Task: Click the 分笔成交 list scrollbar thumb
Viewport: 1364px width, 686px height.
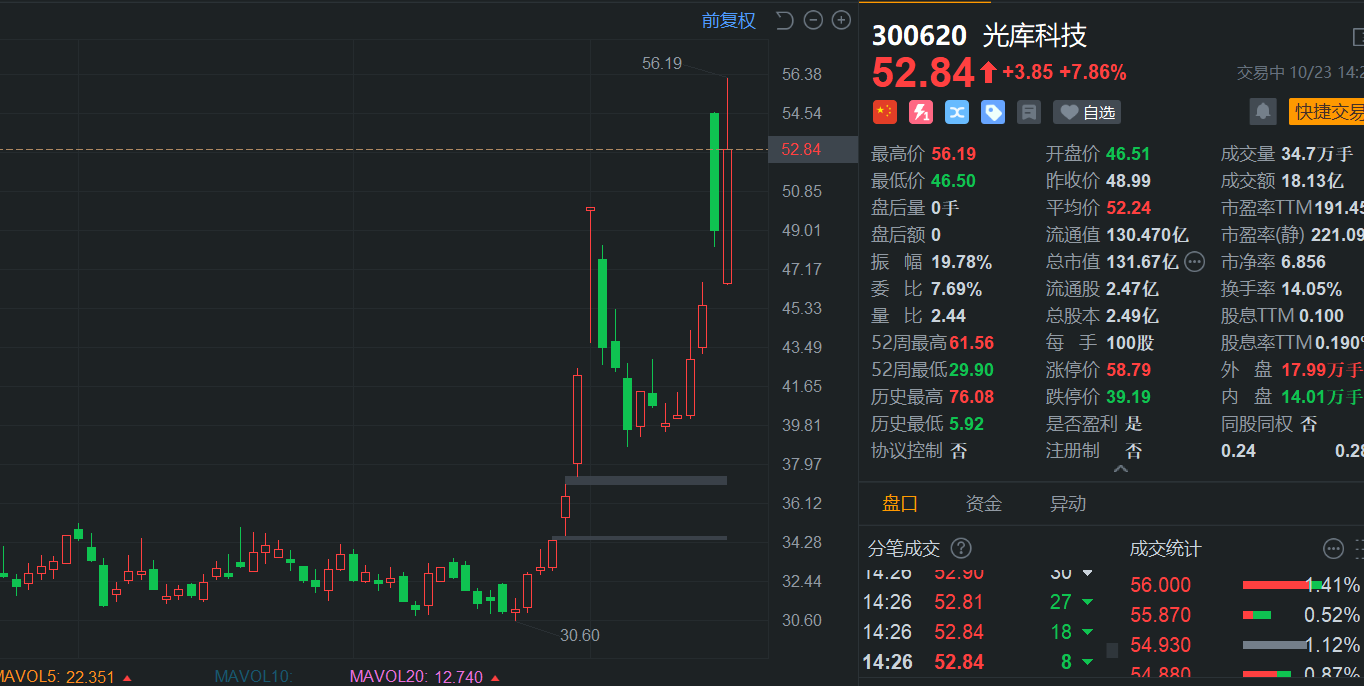Action: click(1112, 650)
